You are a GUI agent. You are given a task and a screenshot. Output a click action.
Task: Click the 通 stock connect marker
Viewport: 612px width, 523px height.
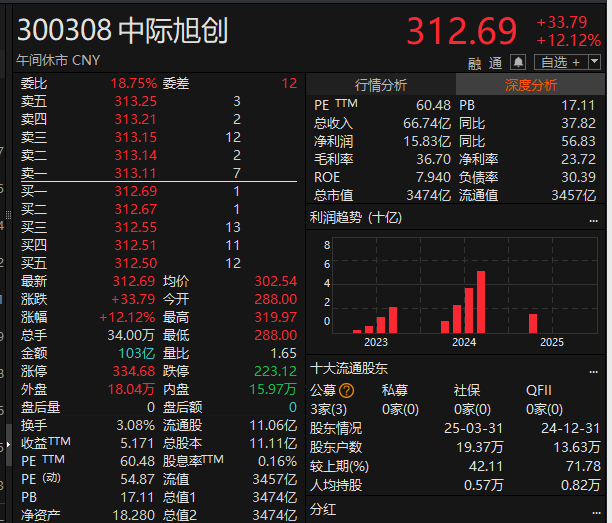495,62
